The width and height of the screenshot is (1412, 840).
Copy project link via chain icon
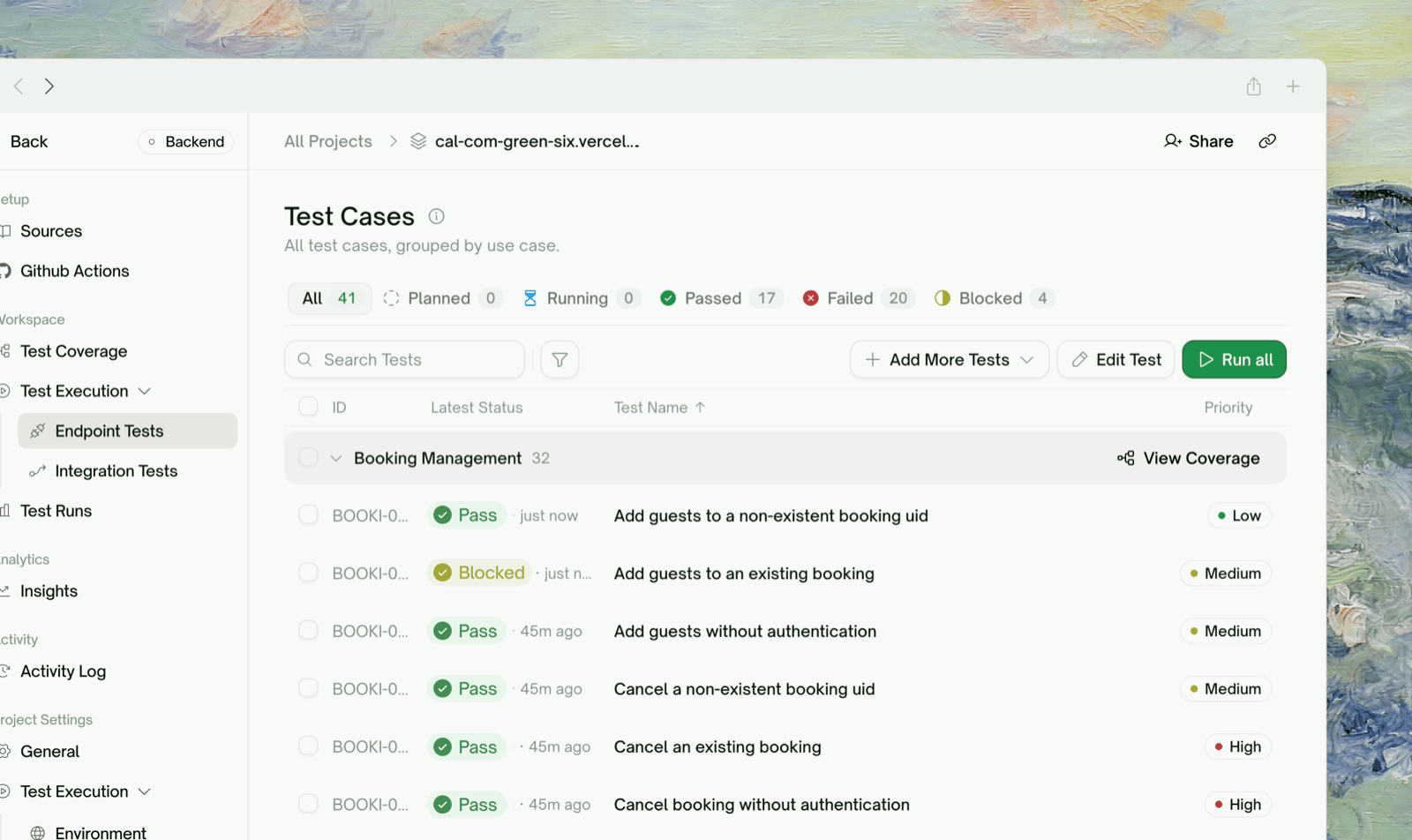[1267, 141]
